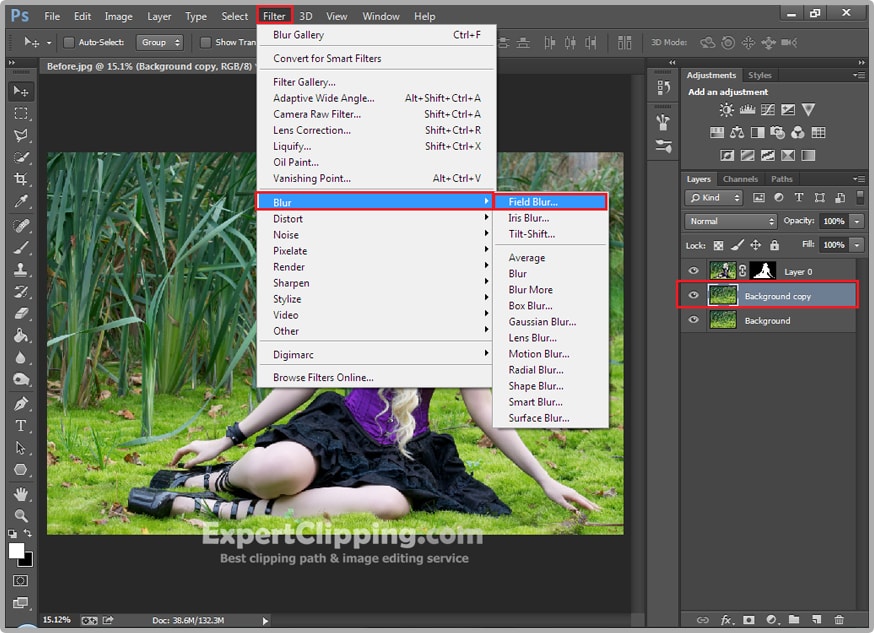Open the Image menu

click(x=118, y=16)
